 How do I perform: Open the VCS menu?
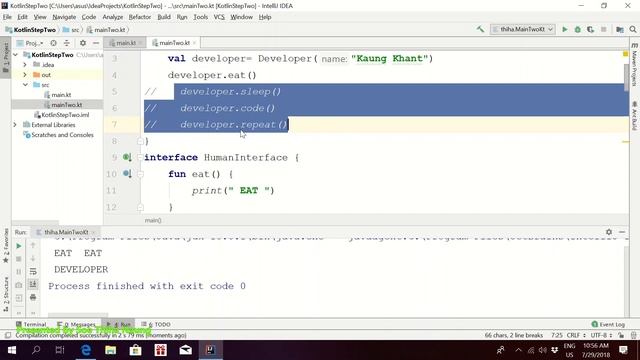point(219,17)
